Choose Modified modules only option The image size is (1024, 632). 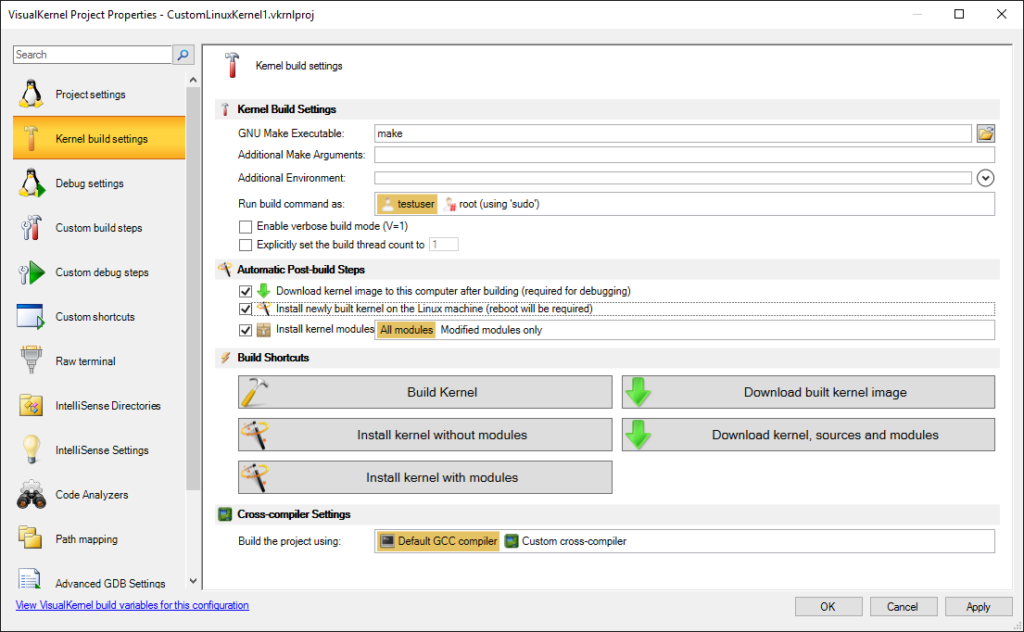(x=491, y=330)
